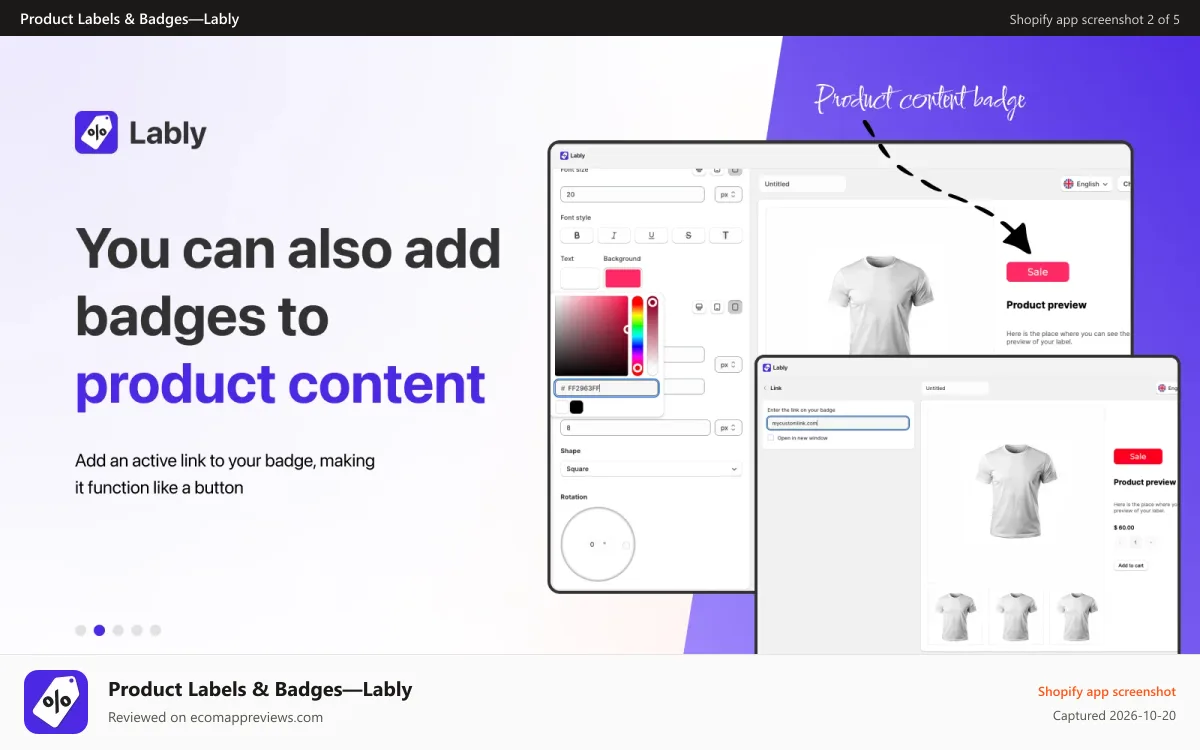The height and width of the screenshot is (750, 1200).
Task: Select tablet device icon beside the color picker
Action: click(x=717, y=307)
